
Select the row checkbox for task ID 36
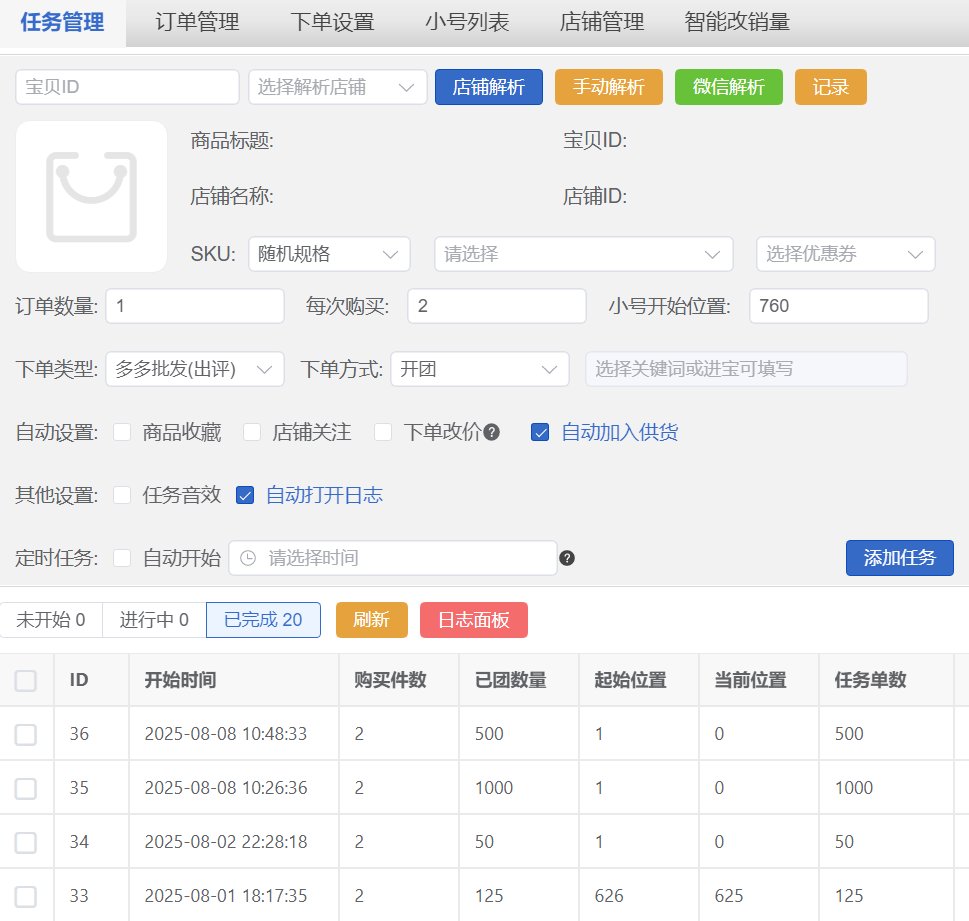pos(26,734)
